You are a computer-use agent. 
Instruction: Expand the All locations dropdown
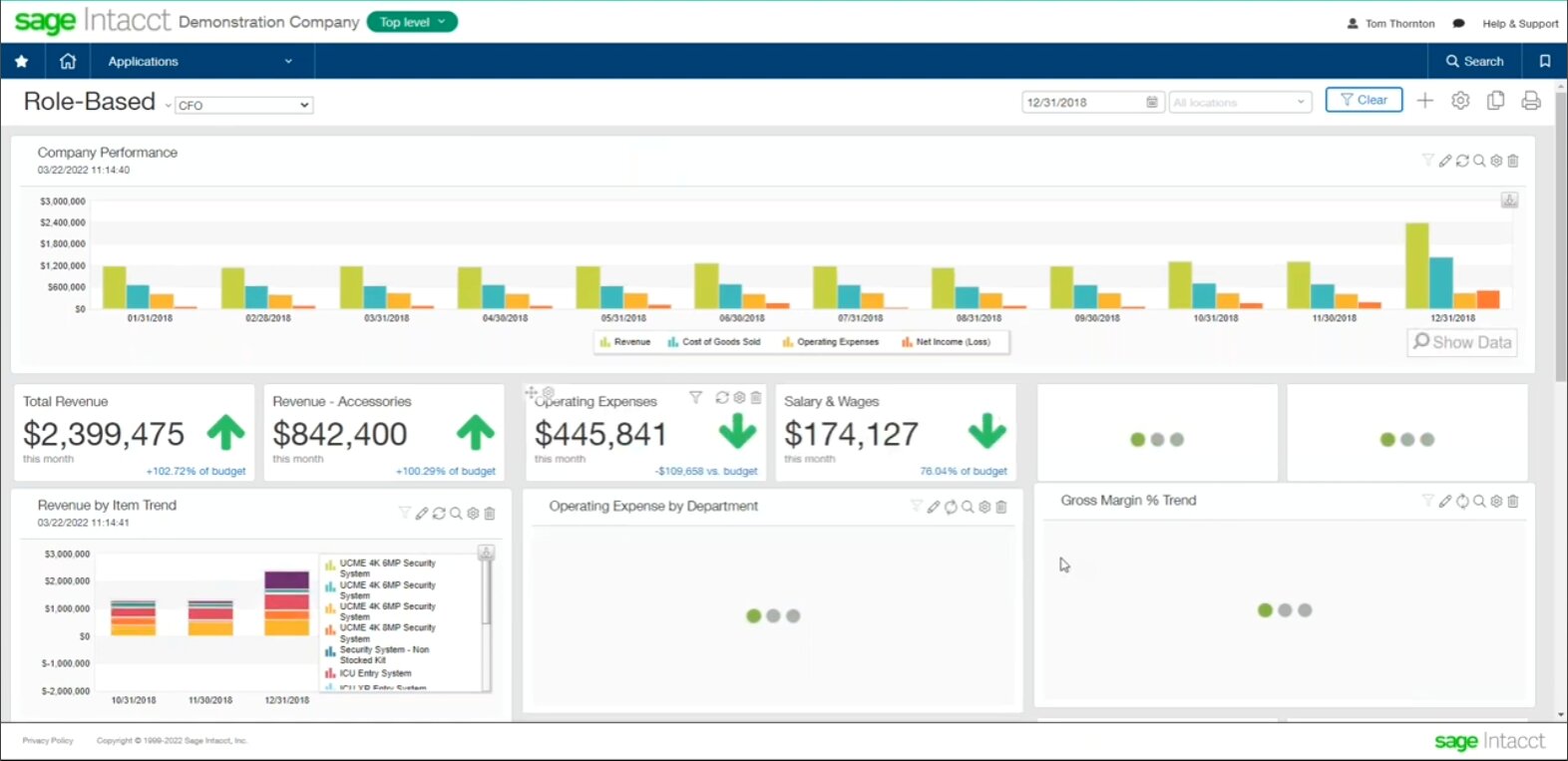pos(1239,103)
